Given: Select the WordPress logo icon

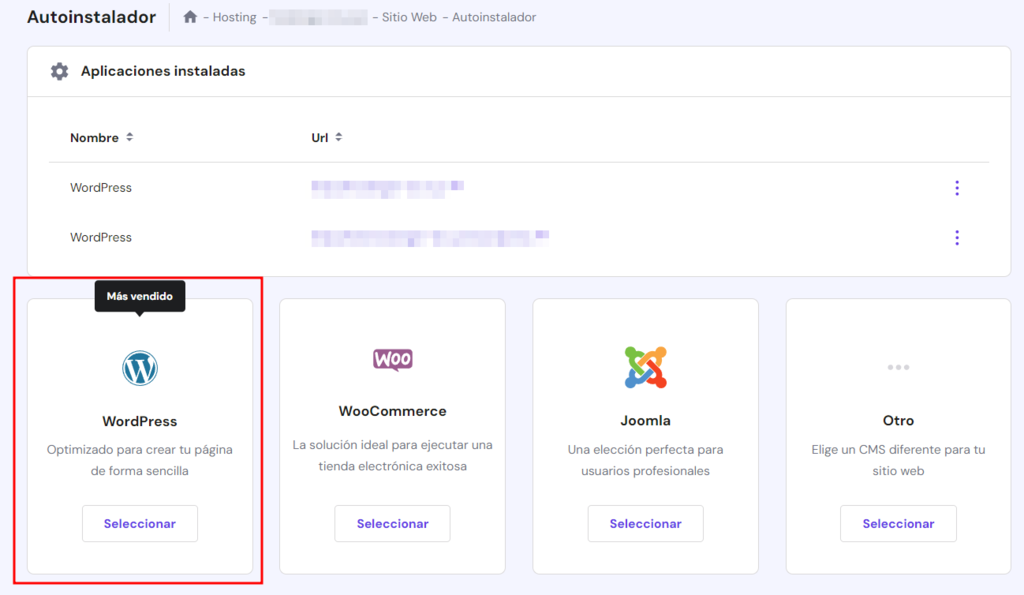Looking at the screenshot, I should tap(139, 367).
